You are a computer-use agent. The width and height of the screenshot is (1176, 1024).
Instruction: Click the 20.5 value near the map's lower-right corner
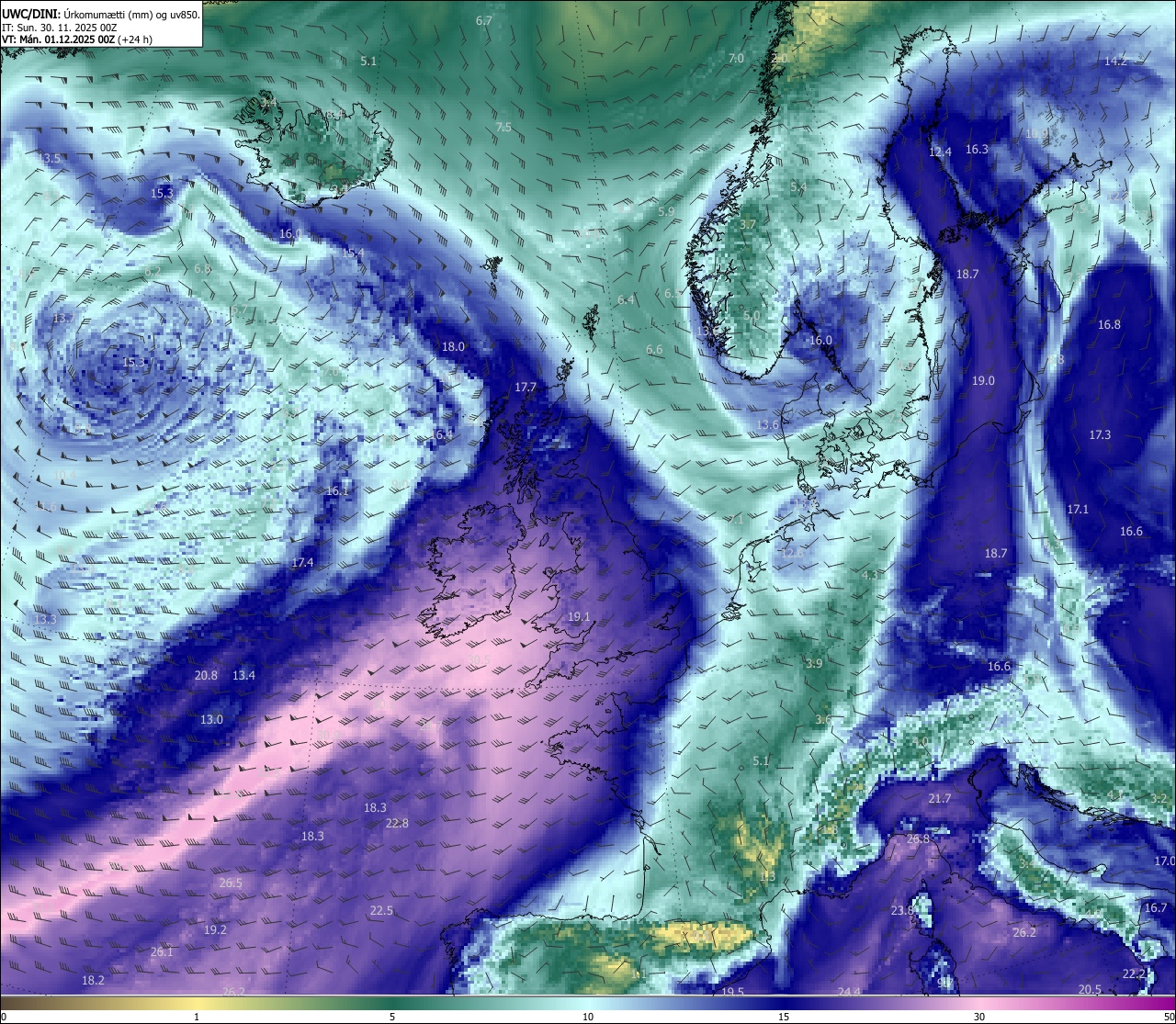(x=1090, y=989)
